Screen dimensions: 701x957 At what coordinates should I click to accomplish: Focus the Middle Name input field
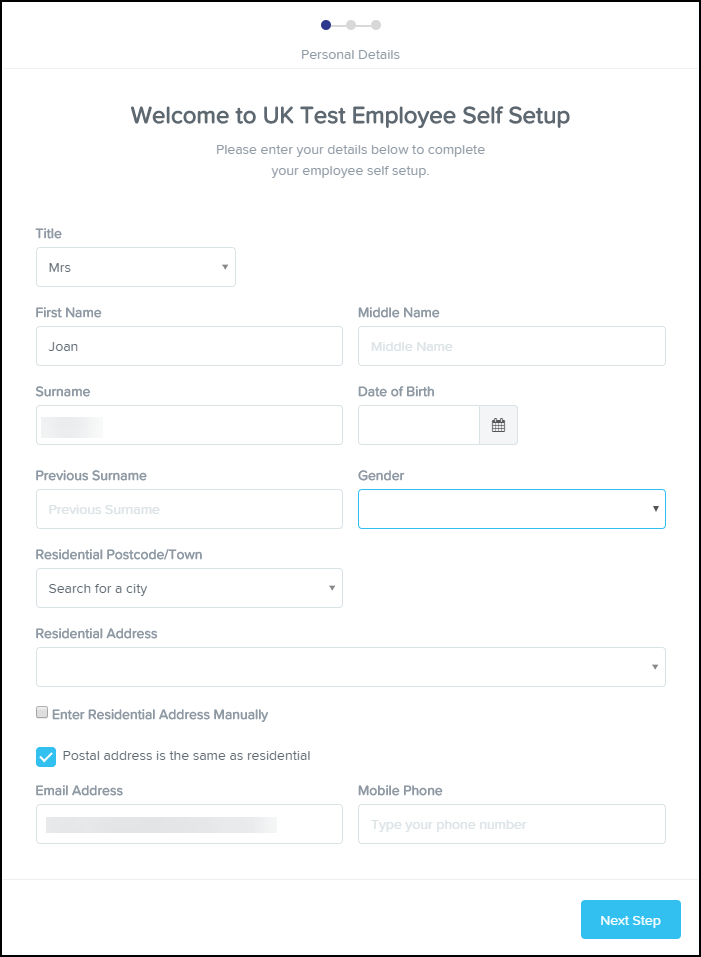[x=511, y=346]
